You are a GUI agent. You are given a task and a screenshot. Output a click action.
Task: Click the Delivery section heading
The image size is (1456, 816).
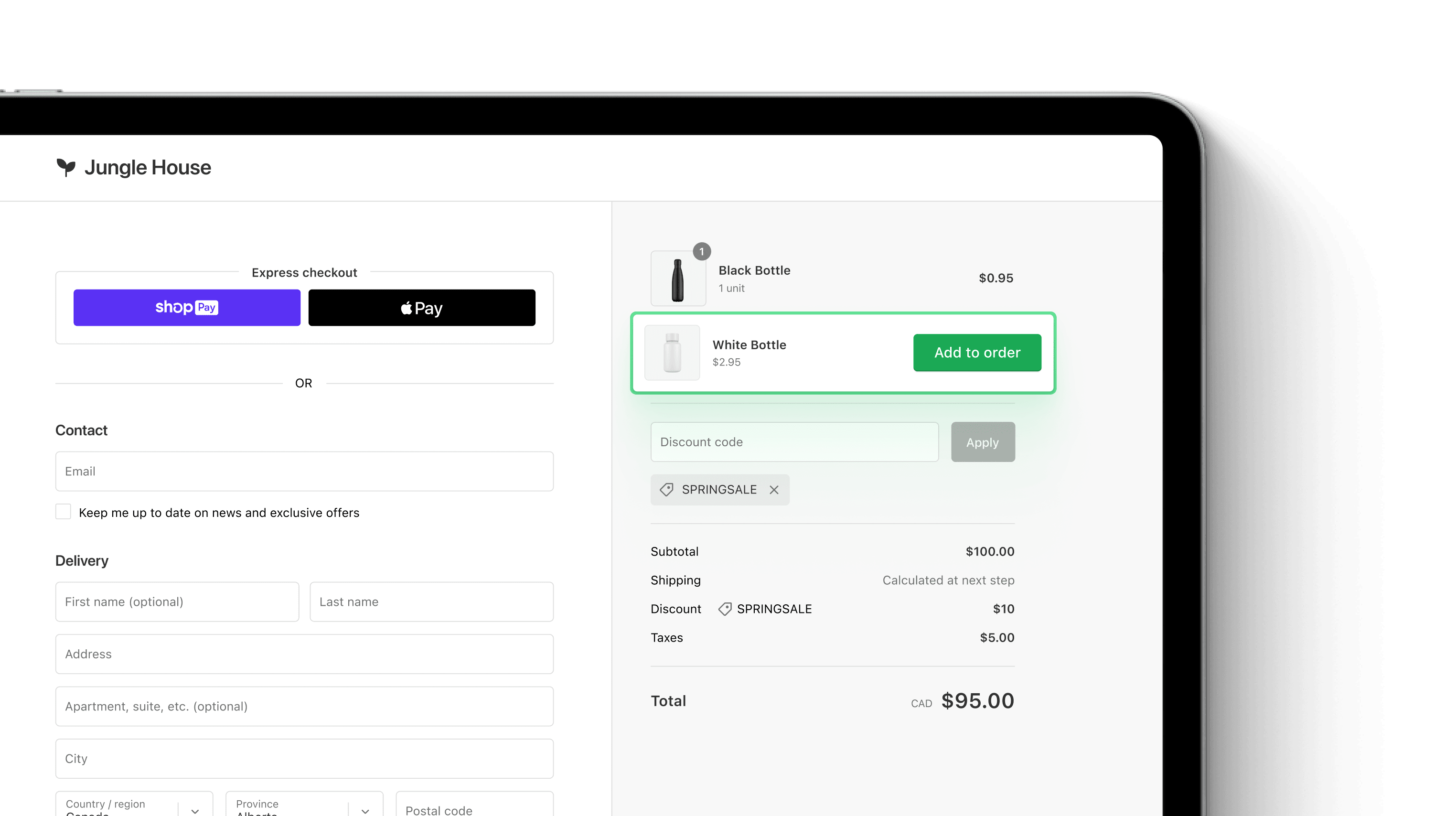tap(82, 560)
